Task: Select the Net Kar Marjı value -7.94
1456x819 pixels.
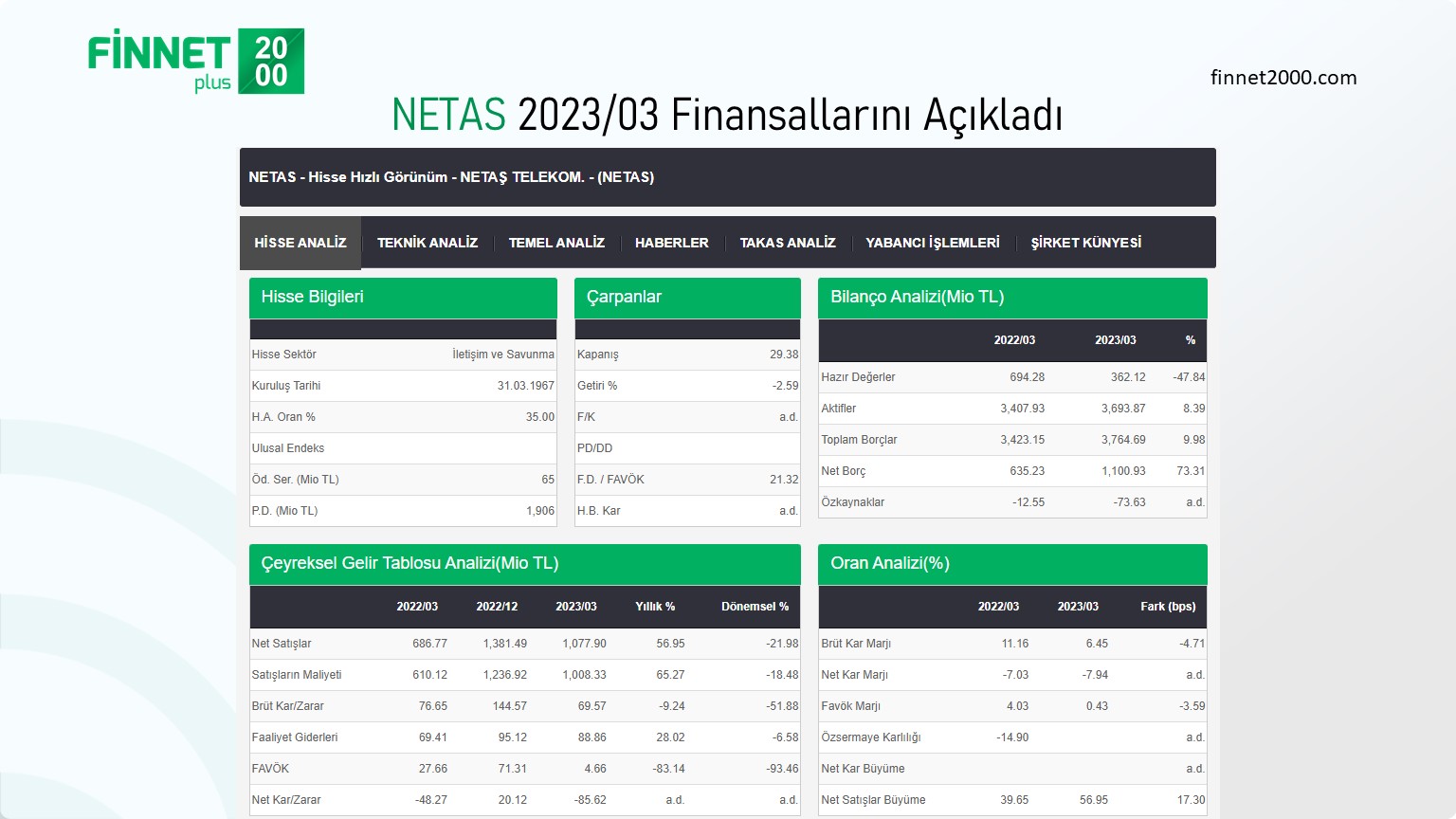Action: (1095, 675)
